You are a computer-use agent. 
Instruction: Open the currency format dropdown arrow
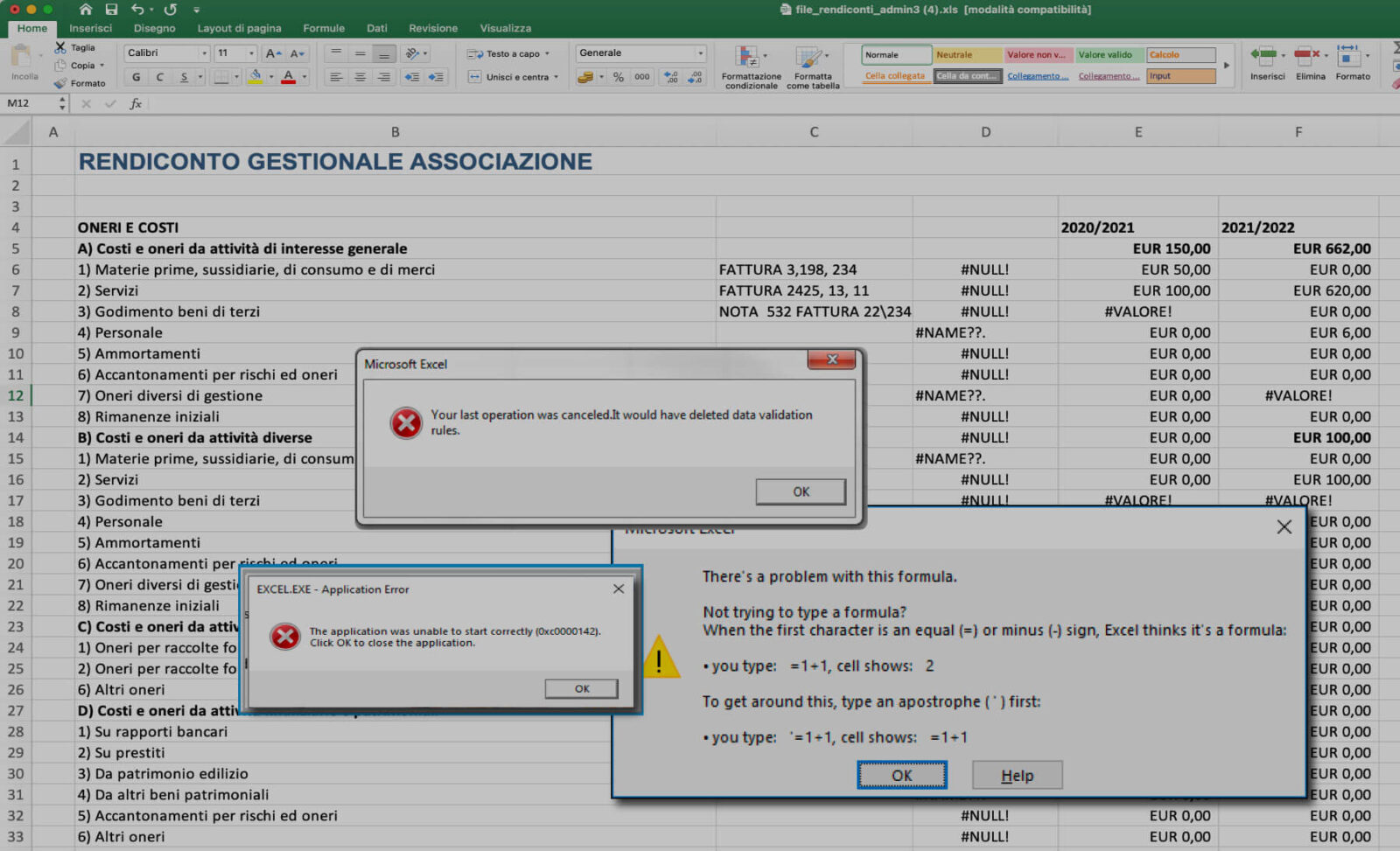pyautogui.click(x=601, y=77)
